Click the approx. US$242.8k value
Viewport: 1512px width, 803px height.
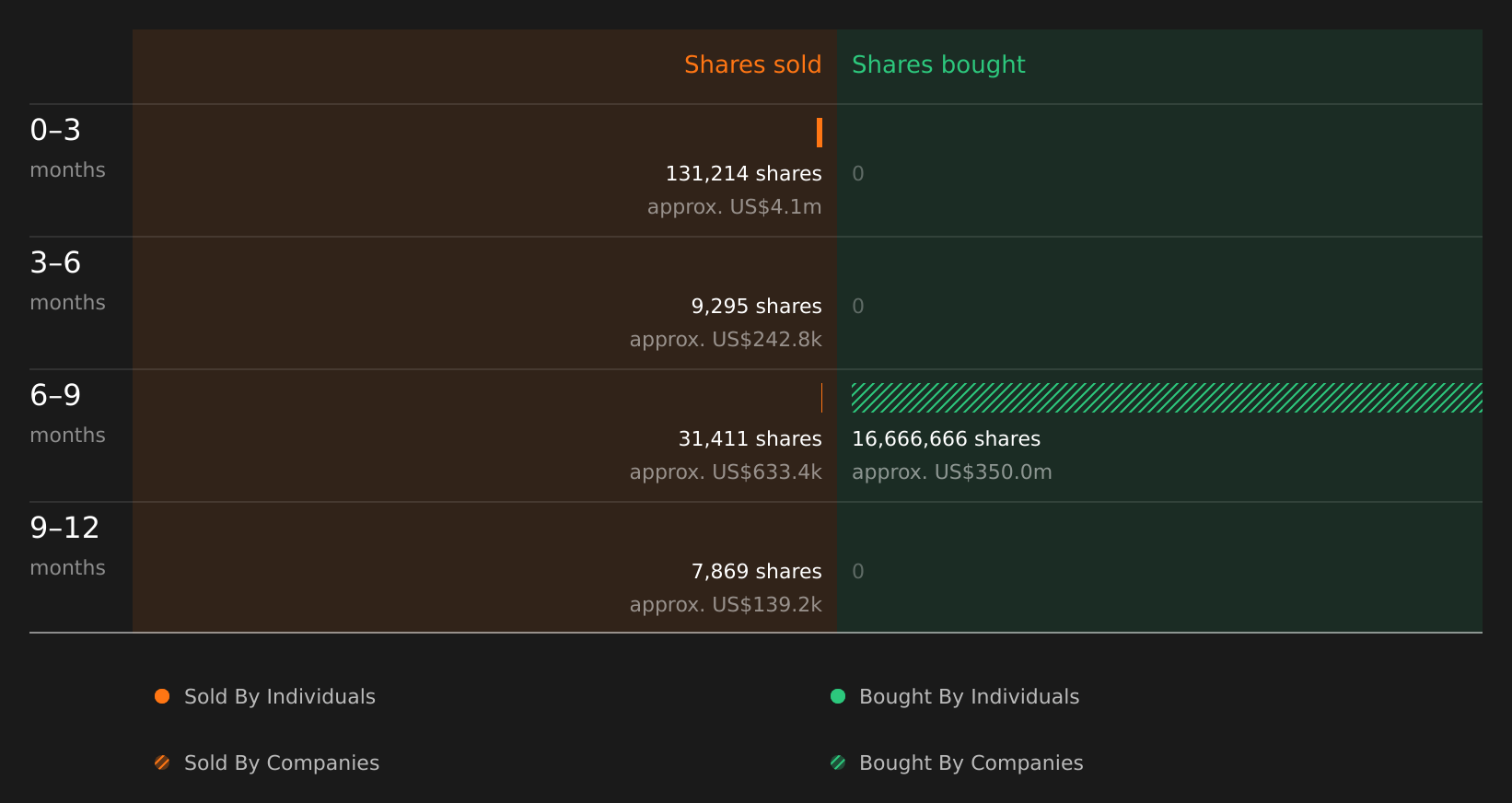click(x=726, y=340)
